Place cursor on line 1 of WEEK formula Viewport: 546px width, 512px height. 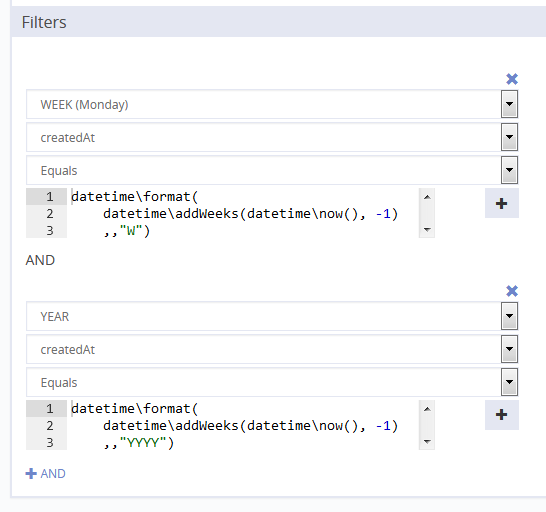(134, 197)
